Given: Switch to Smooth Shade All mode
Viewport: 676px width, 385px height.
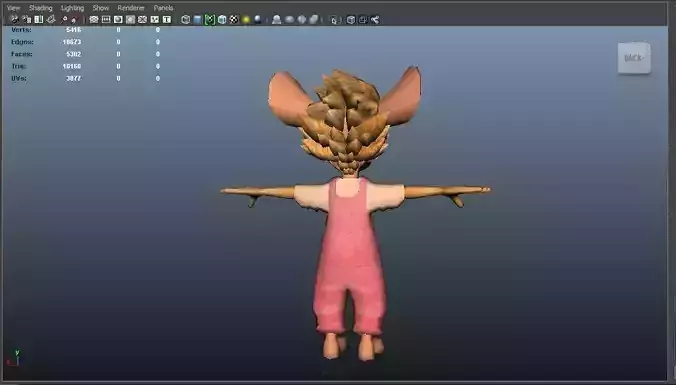Looking at the screenshot, I should [197, 19].
